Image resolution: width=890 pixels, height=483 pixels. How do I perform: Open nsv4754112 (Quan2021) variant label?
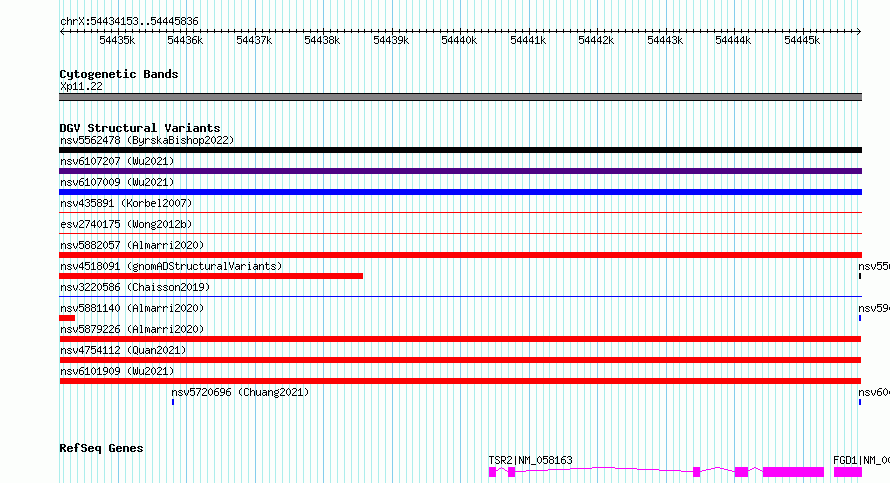pyautogui.click(x=123, y=350)
